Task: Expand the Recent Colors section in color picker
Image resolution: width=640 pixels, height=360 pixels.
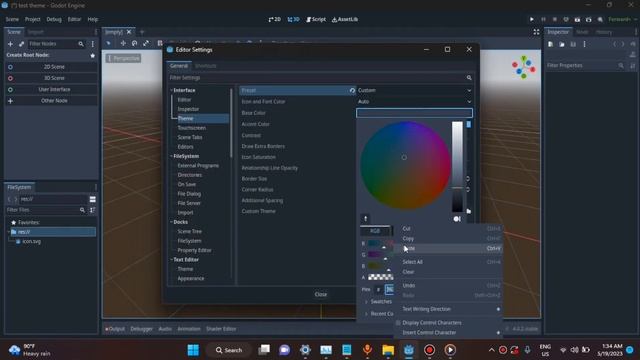Action: (379, 314)
